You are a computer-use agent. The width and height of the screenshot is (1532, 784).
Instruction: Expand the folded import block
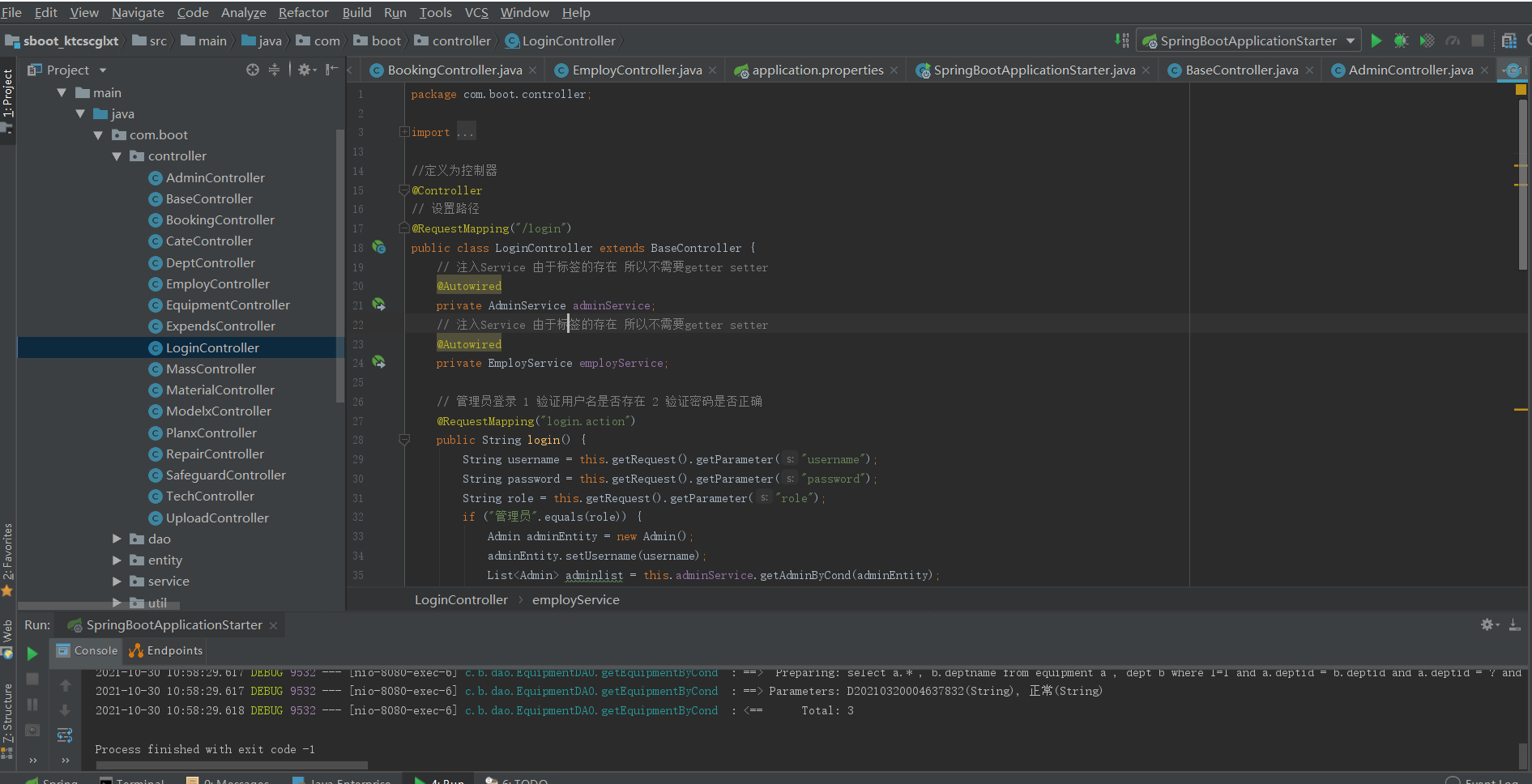(404, 132)
